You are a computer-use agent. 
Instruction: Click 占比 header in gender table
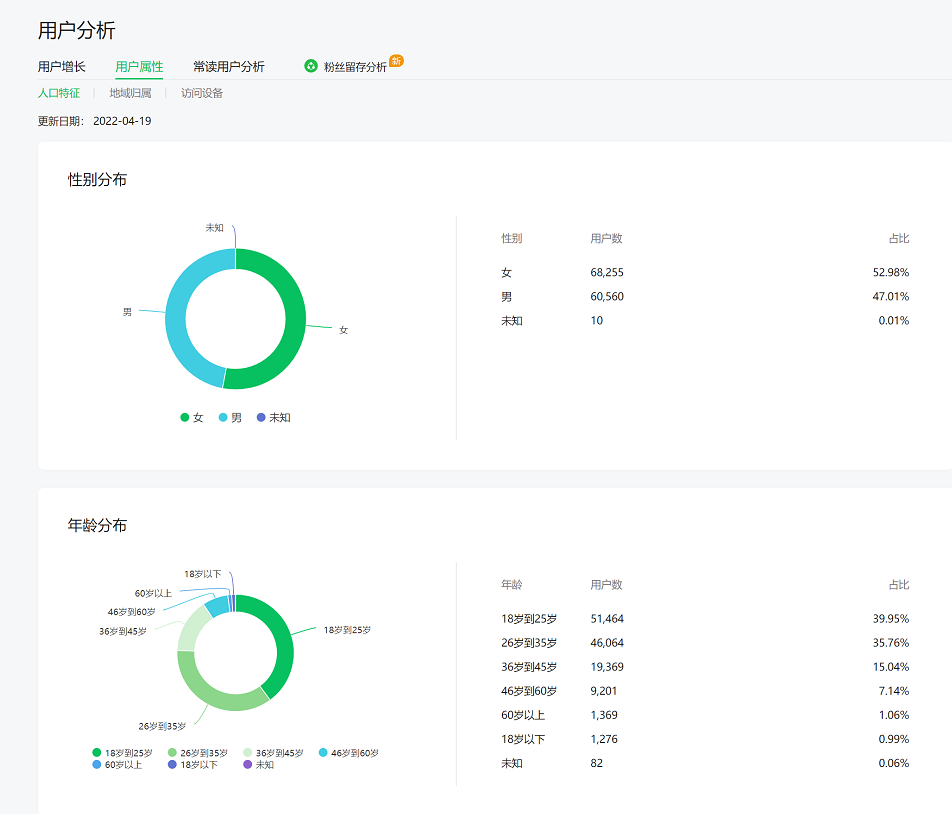coord(899,239)
